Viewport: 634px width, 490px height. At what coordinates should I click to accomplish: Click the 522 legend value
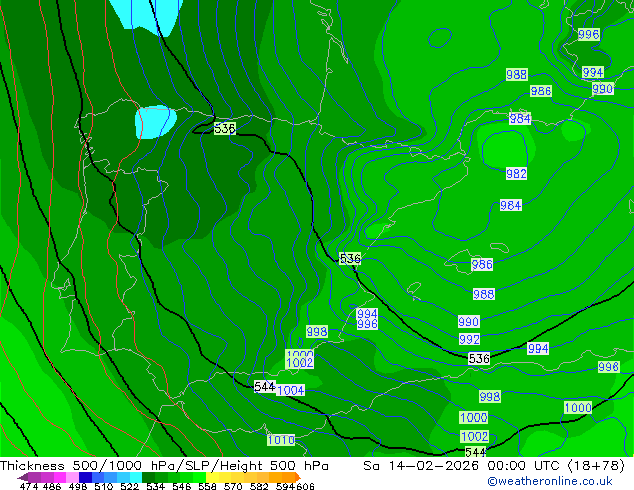click(129, 486)
